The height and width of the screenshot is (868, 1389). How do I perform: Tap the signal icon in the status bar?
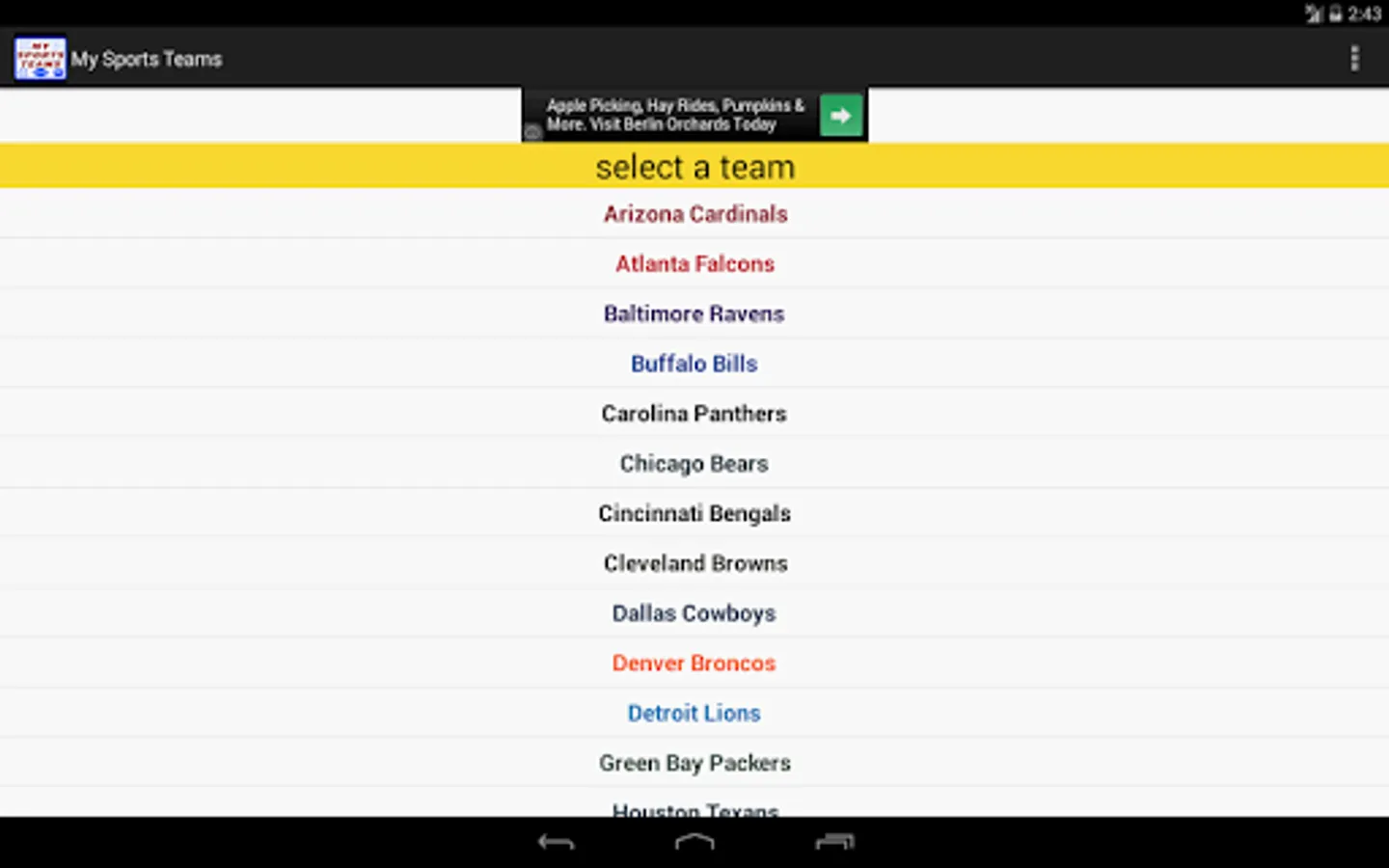click(x=1314, y=14)
